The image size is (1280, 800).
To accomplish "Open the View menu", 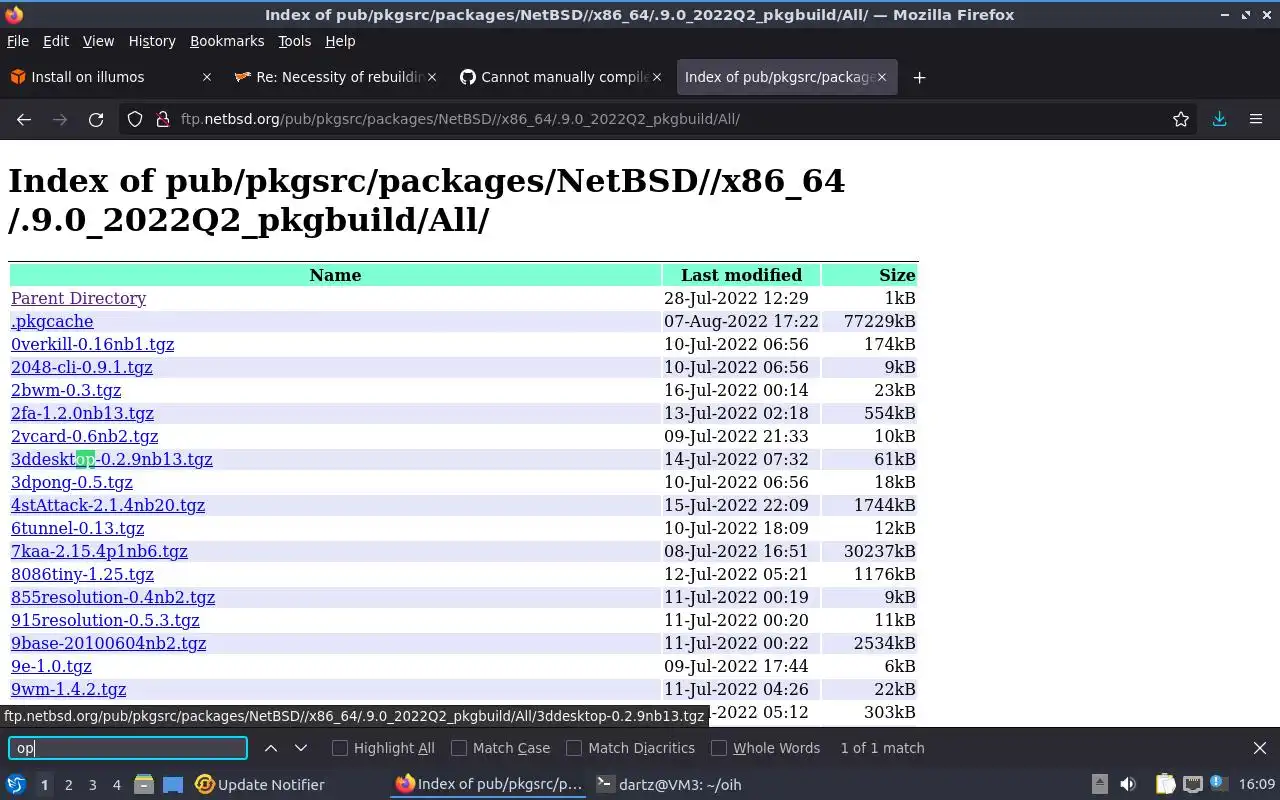I will [x=98, y=41].
